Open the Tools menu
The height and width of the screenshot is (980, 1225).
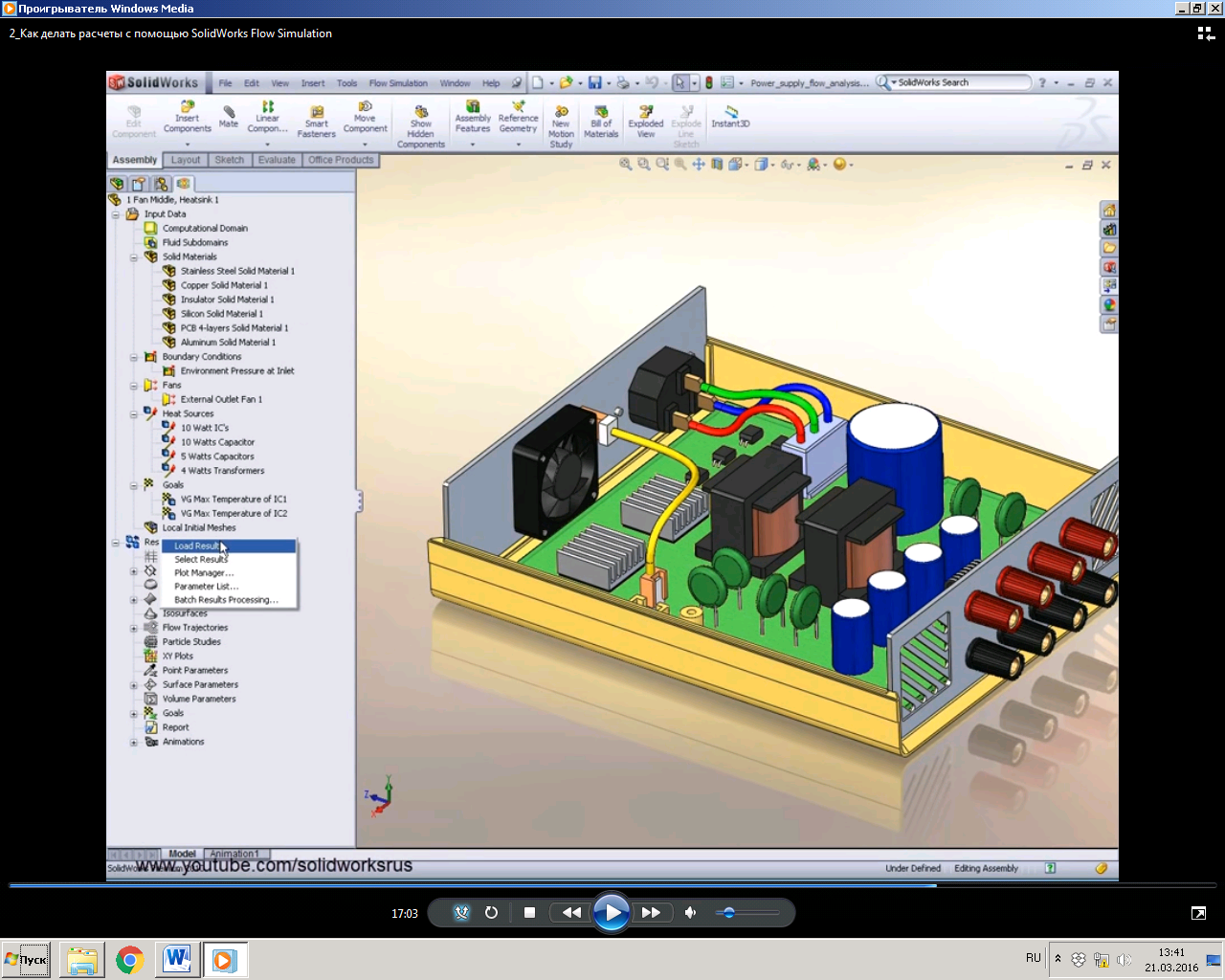coord(346,83)
